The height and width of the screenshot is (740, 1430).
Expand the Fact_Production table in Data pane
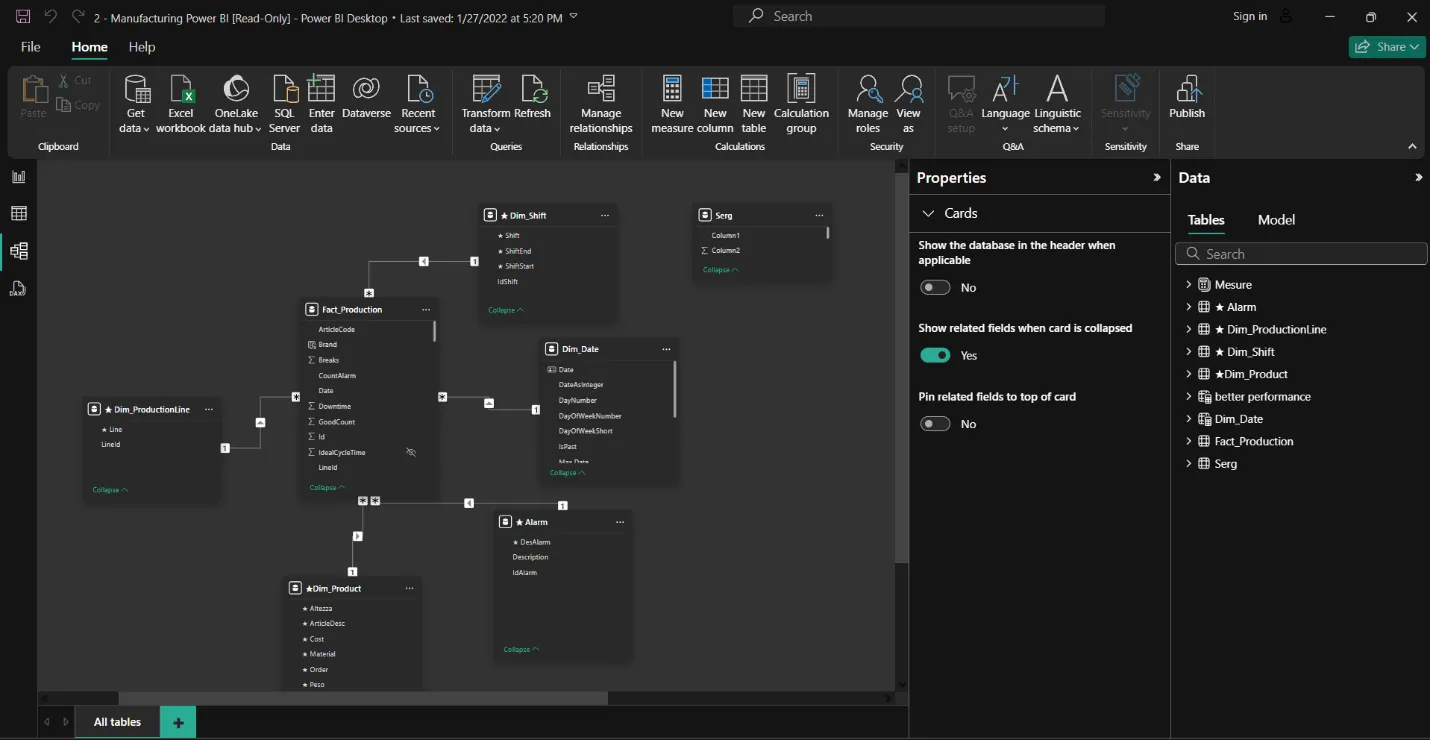pos(1189,441)
